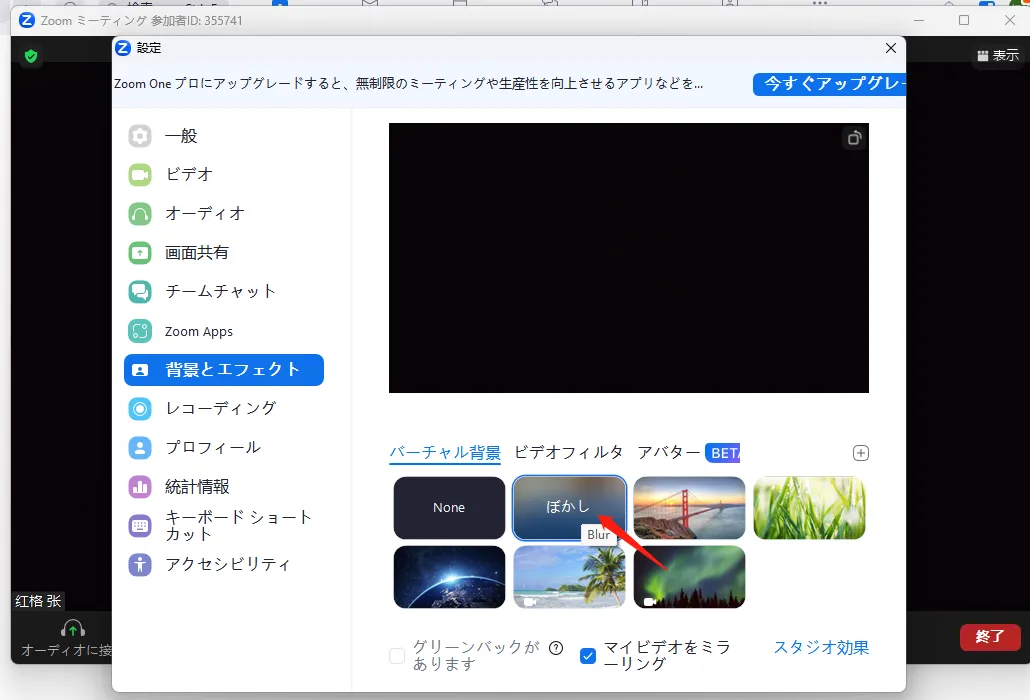Select aurora northern lights background
The image size is (1030, 700).
[689, 577]
